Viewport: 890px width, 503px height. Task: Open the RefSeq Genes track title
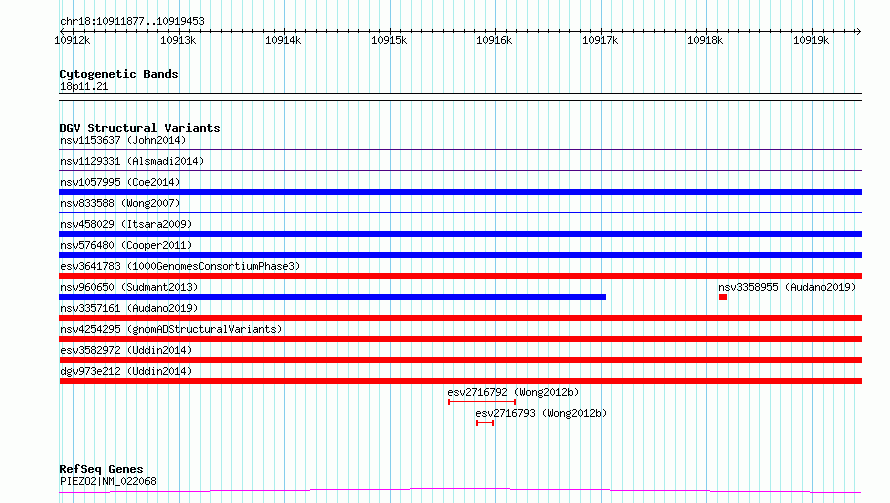pyautogui.click(x=102, y=469)
